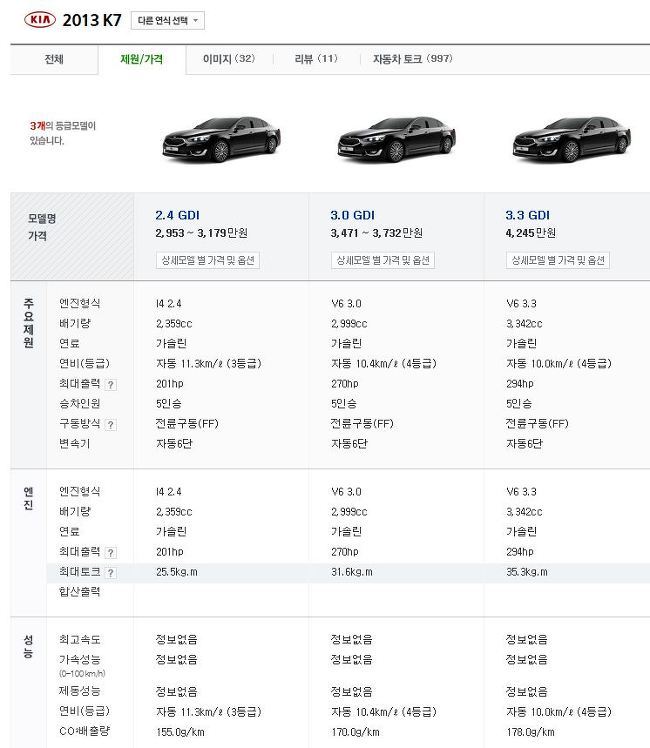Click 상세모델 별 가격 및 옵션 under 3.3 GDI
The image size is (650, 748).
pyautogui.click(x=558, y=260)
